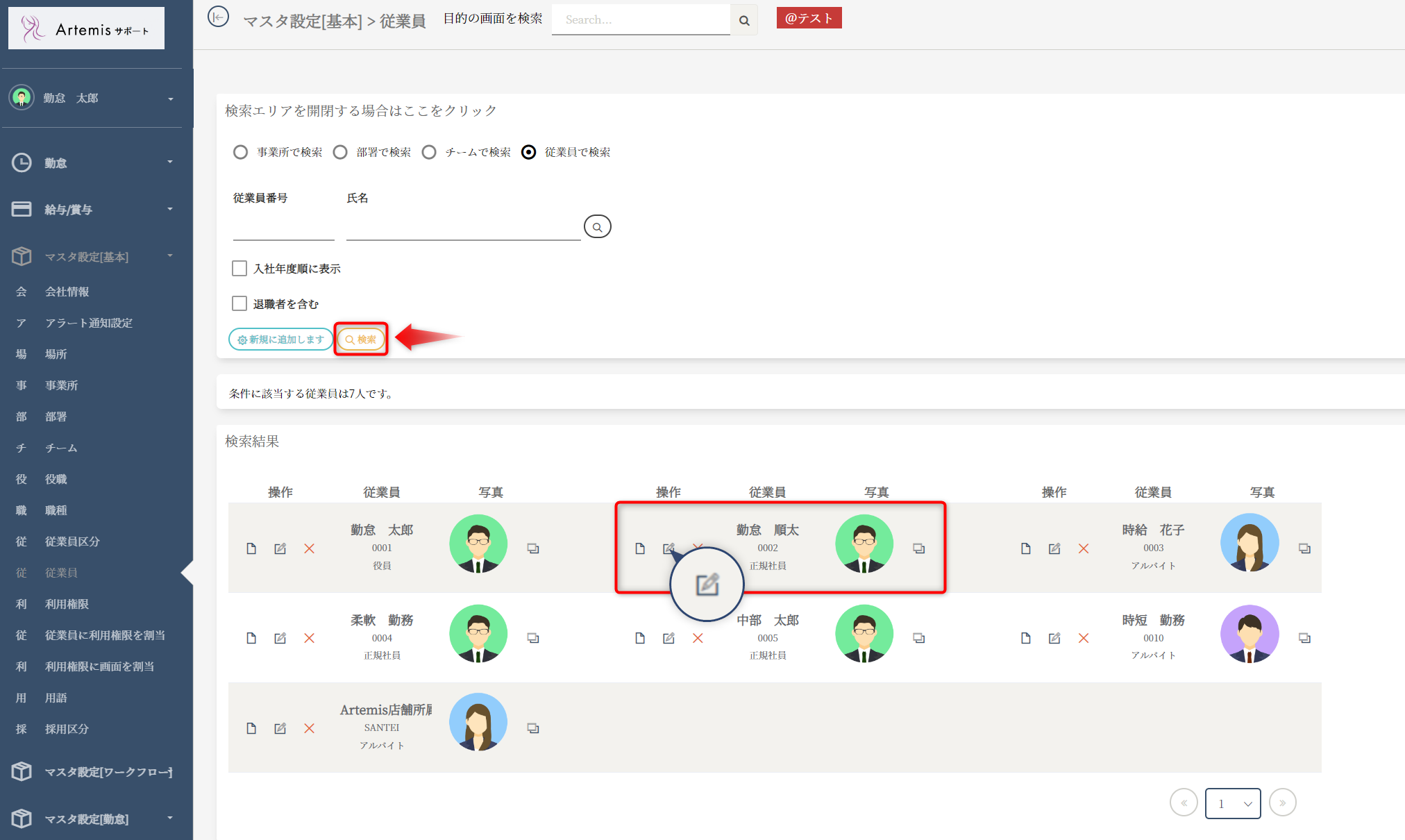Delete employee 柔軟 勤務 with red X

coord(310,638)
